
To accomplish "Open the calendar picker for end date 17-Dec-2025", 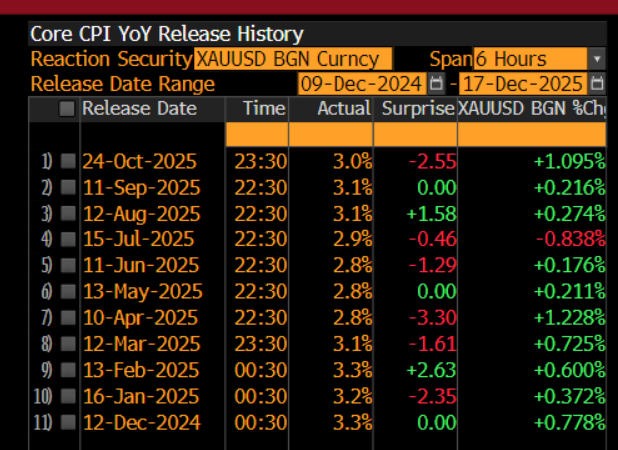I will tap(597, 83).
